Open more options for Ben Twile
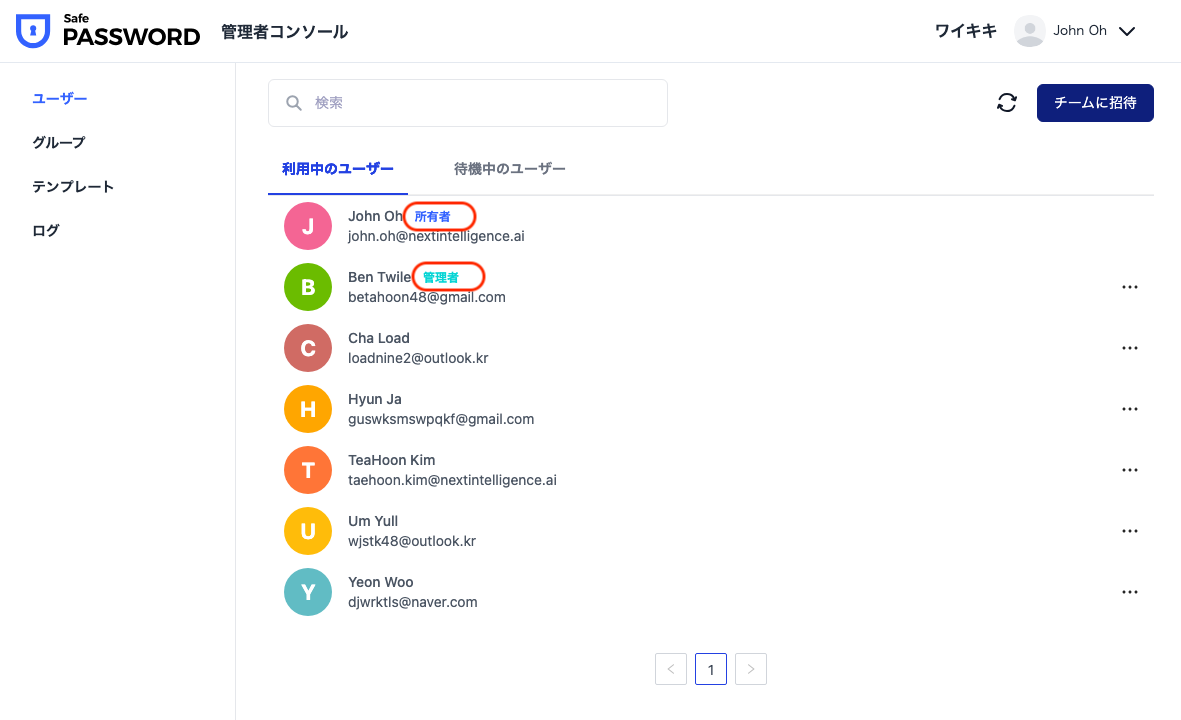 (x=1130, y=287)
